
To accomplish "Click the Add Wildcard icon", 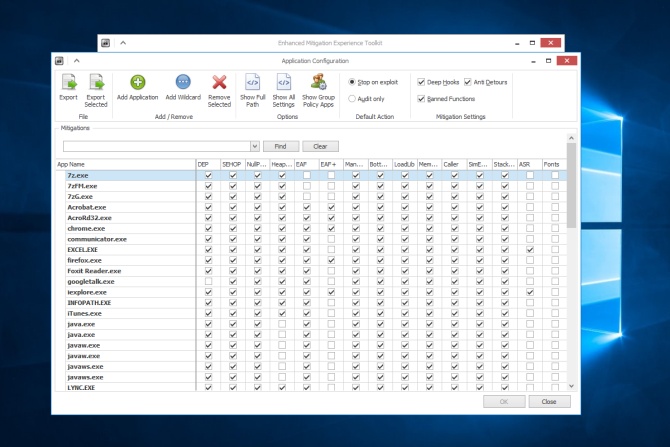I will (183, 82).
